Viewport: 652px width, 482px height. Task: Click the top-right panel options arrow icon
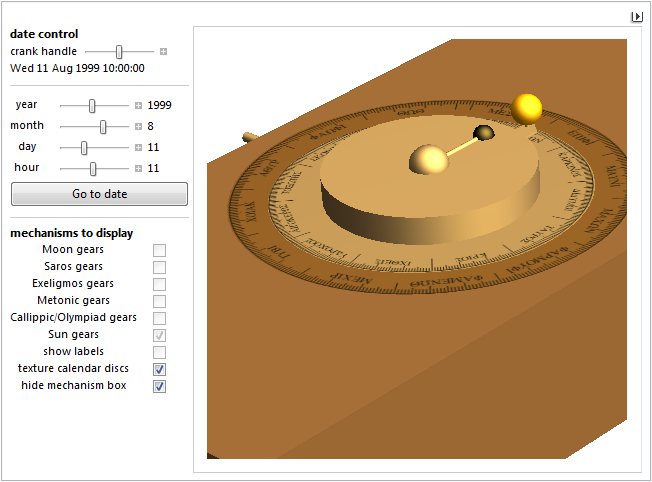pos(636,16)
